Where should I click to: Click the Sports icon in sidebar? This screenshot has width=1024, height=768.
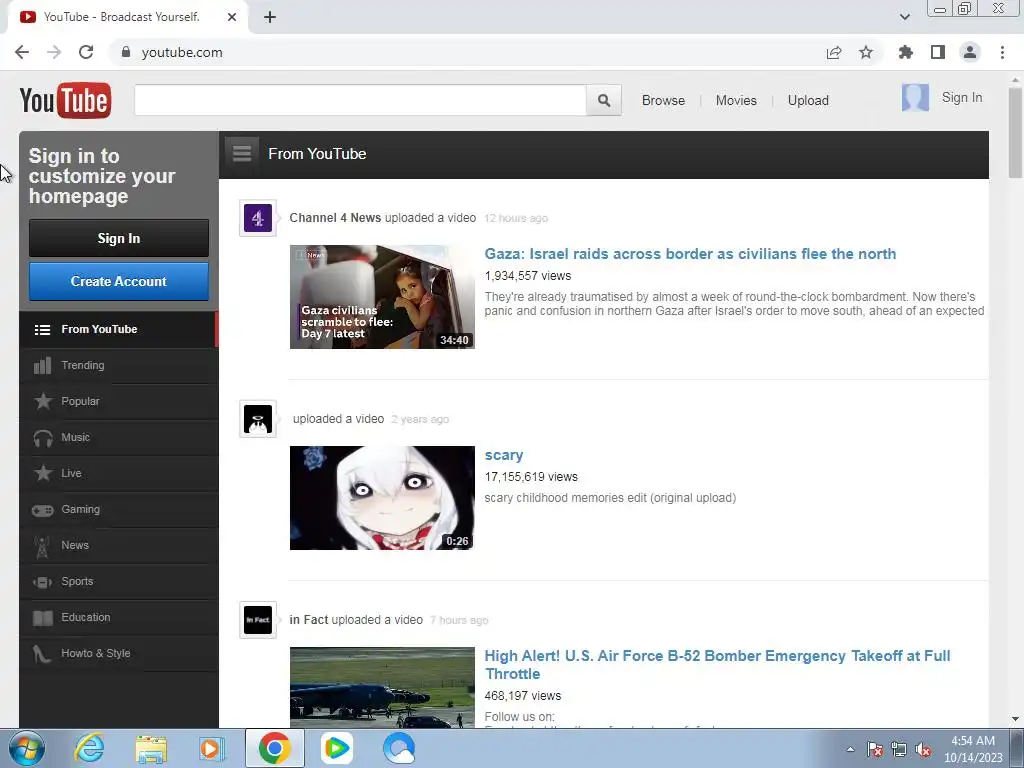pos(42,581)
